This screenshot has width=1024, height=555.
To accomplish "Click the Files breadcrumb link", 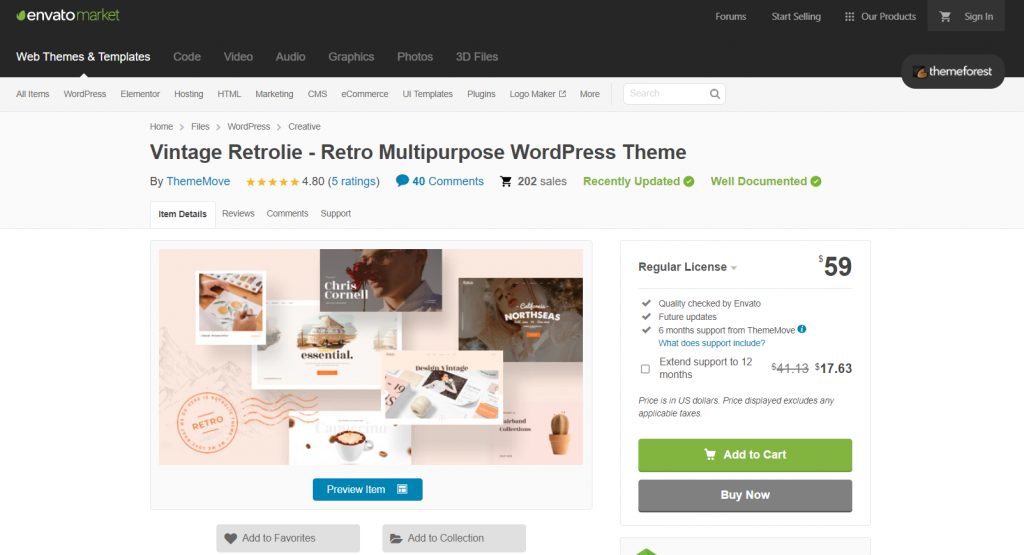I will click(x=200, y=127).
